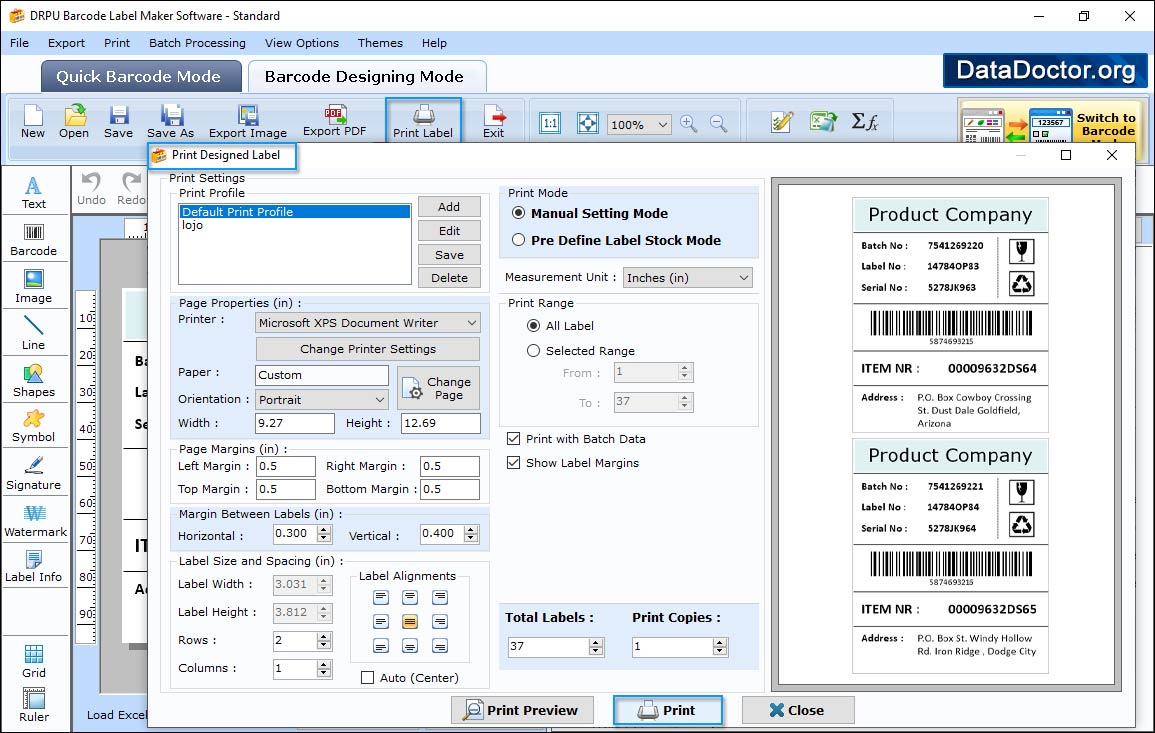
Task: Click the Exit toolbar icon
Action: pos(494,122)
